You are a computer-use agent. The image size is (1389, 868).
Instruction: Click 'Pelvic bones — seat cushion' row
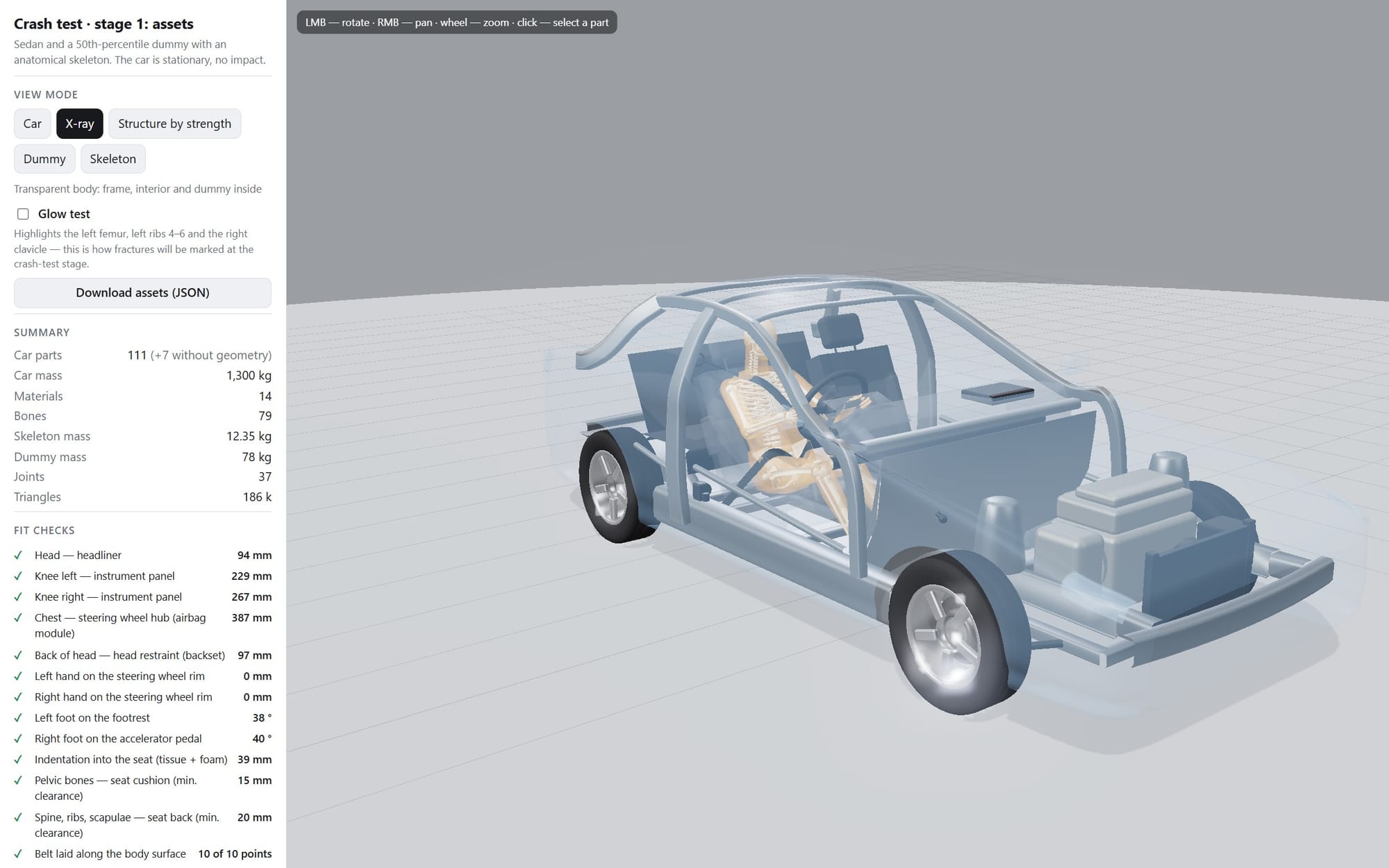(x=142, y=788)
